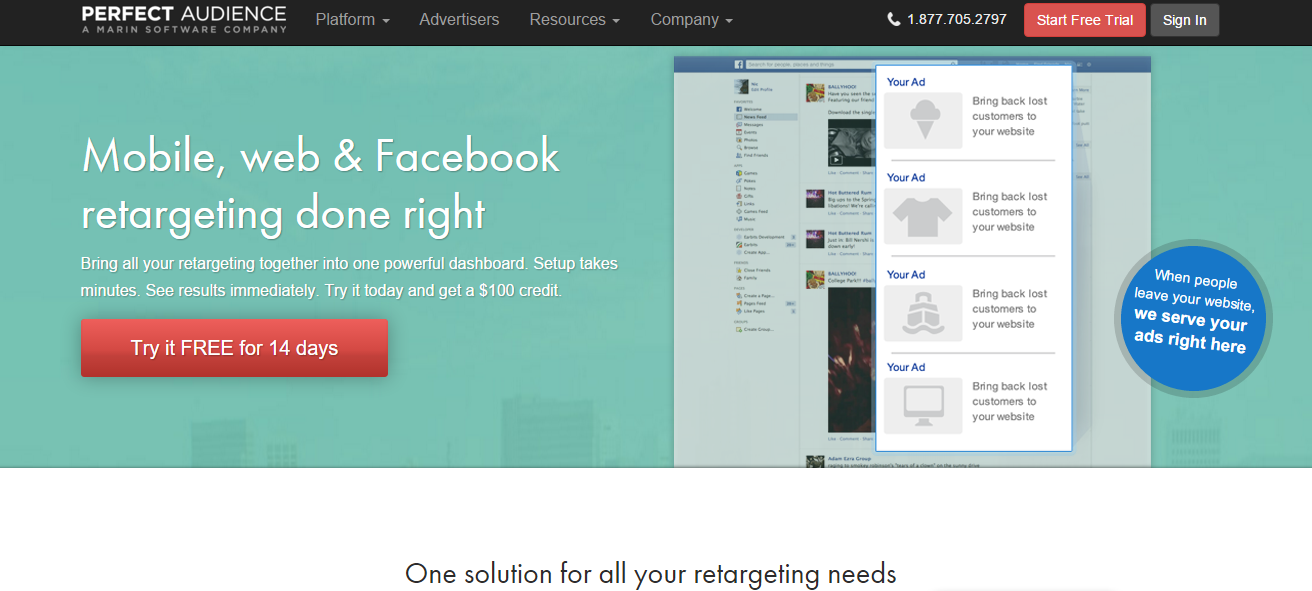Click the Facebook news feed mockup image
The image size is (1312, 591).
(x=912, y=262)
